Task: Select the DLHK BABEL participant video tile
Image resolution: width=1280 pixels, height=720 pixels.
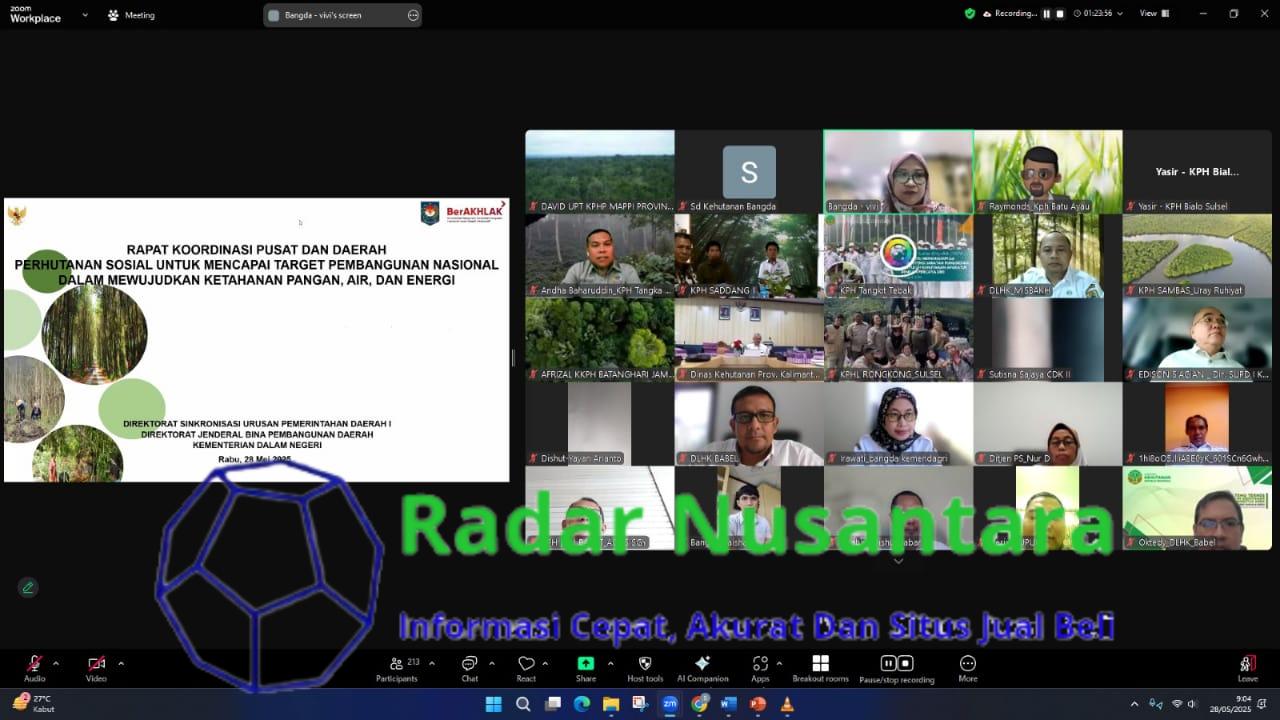Action: coord(749,424)
